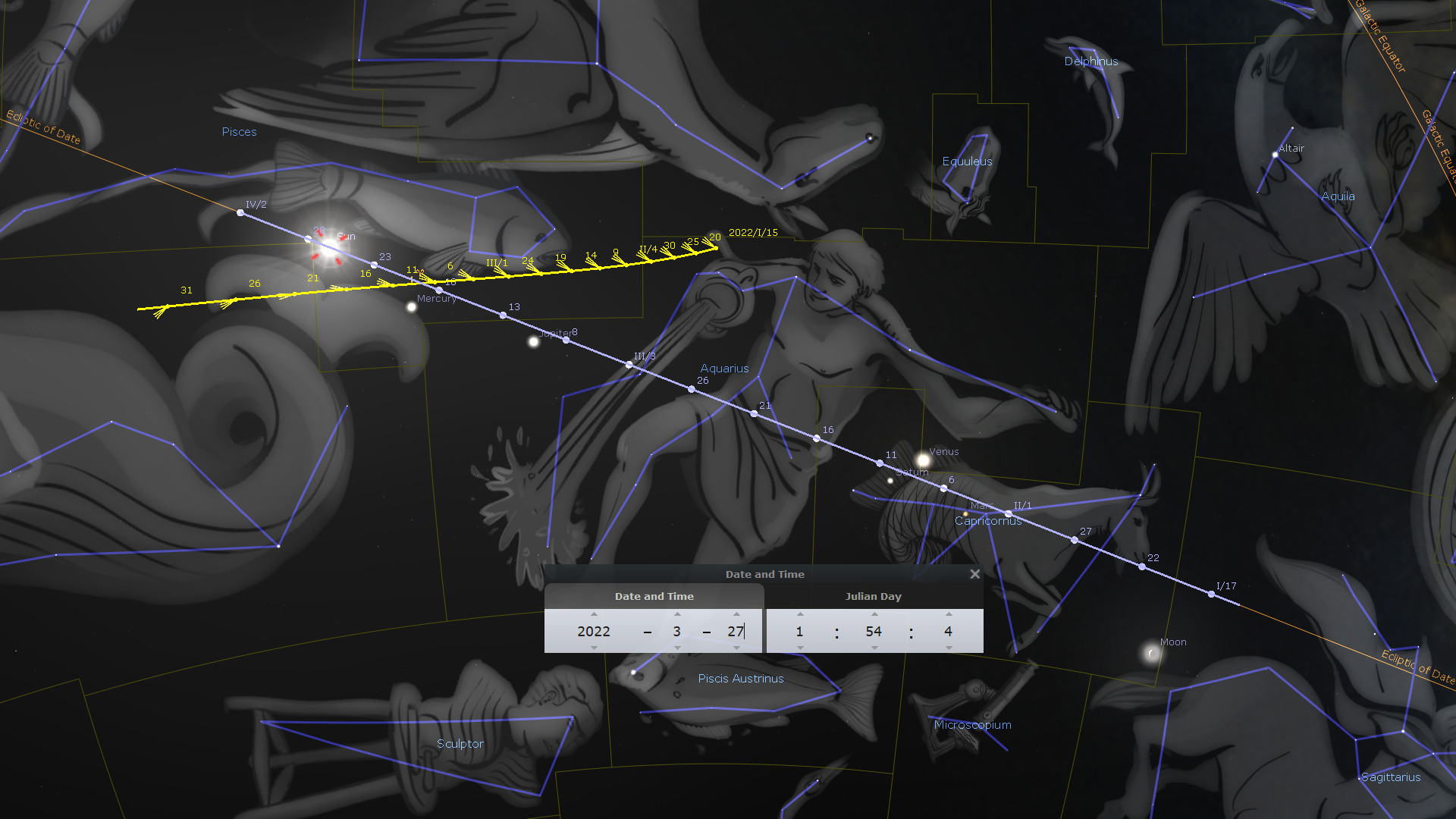Select the planet Mars
The height and width of the screenshot is (819, 1456).
965,514
